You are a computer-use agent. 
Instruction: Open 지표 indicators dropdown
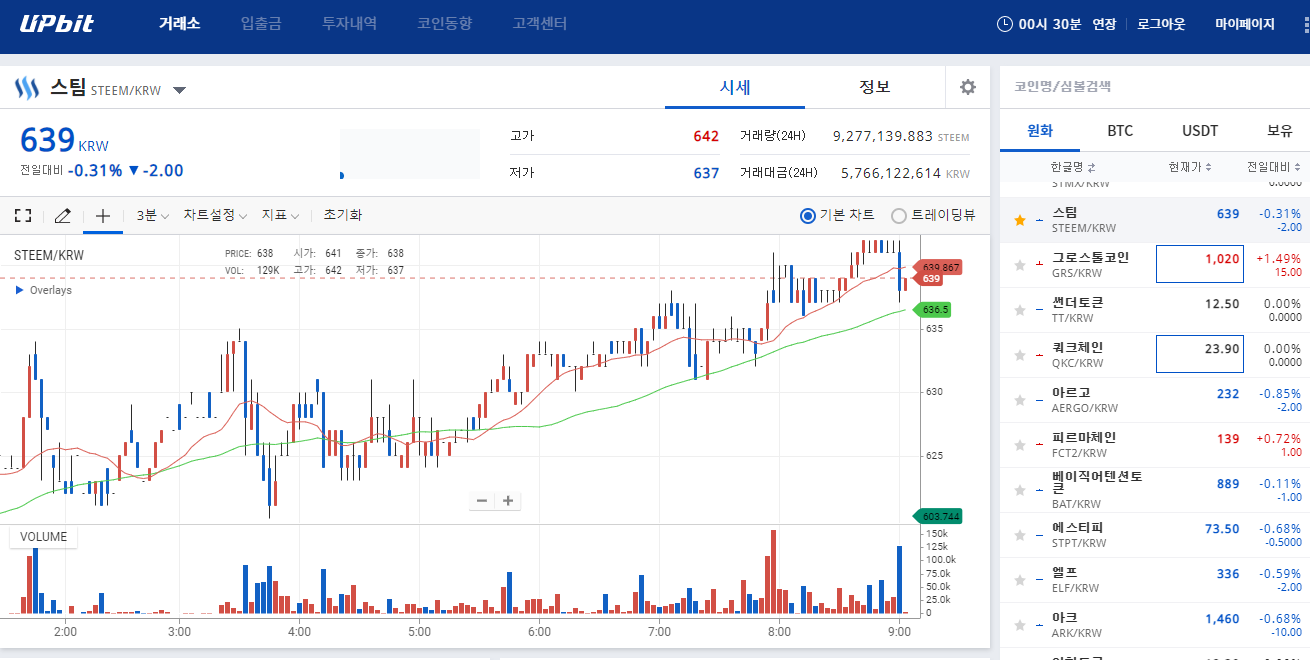[x=281, y=215]
